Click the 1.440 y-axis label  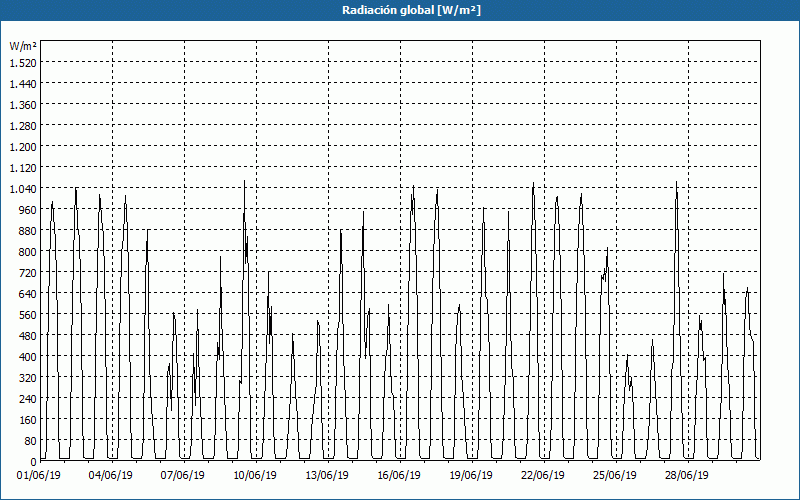[x=23, y=84]
